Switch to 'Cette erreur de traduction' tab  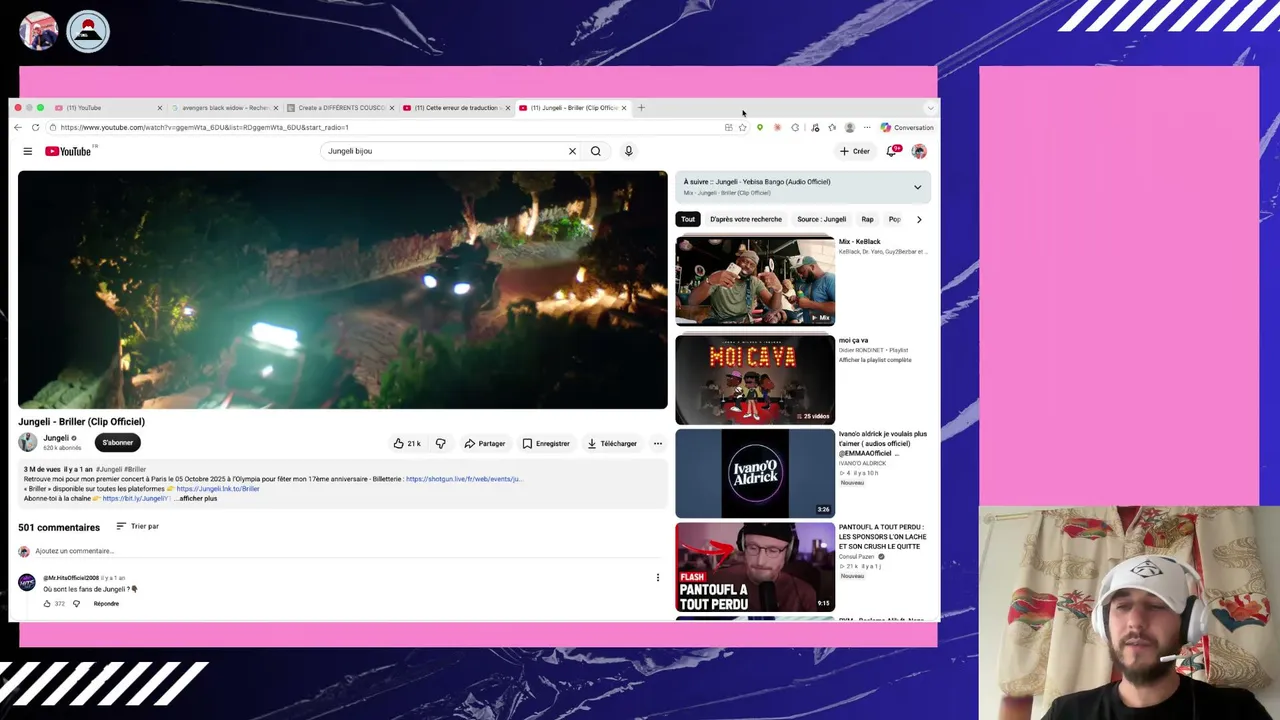click(457, 107)
